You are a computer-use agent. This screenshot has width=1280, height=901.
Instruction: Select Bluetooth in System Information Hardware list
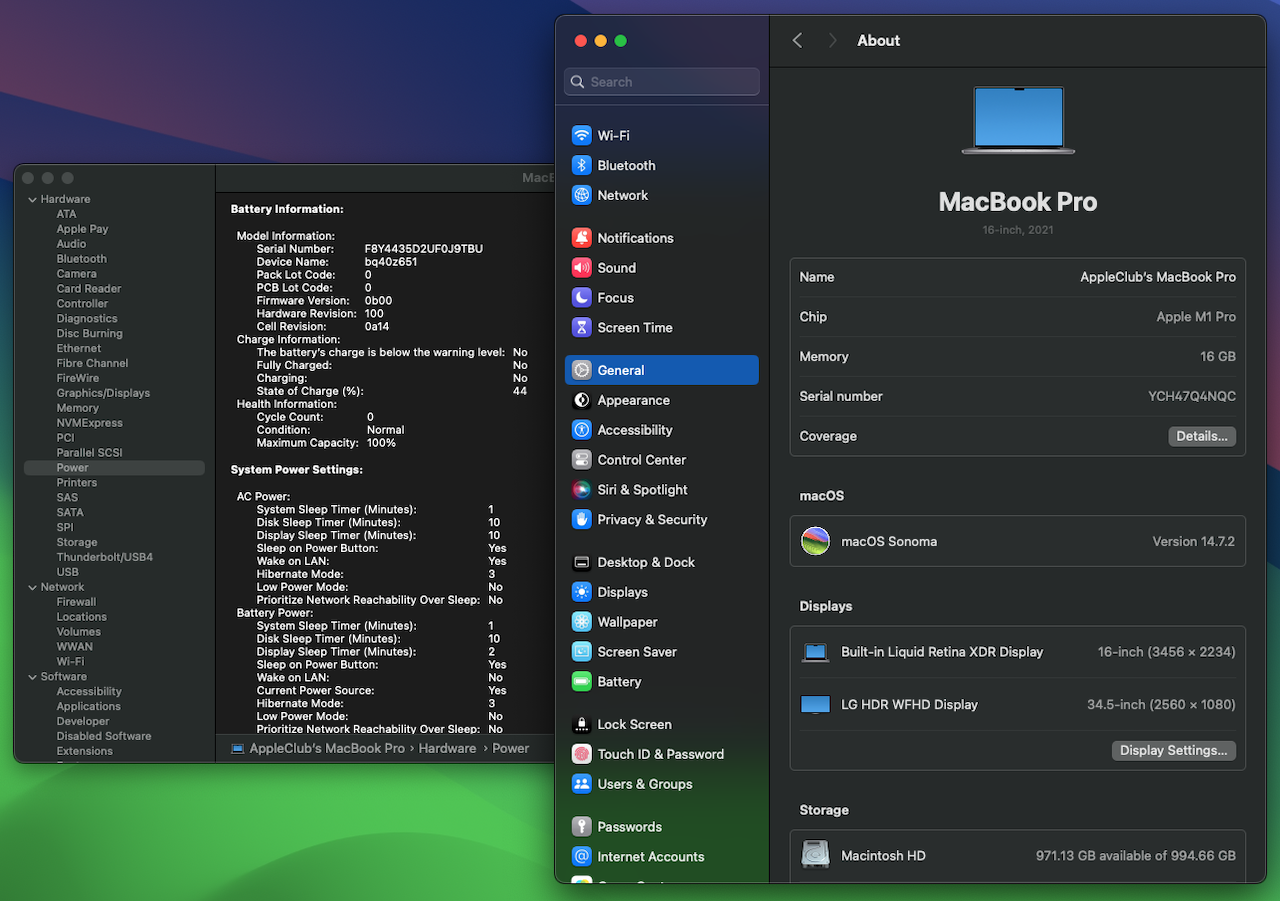[x=82, y=259]
